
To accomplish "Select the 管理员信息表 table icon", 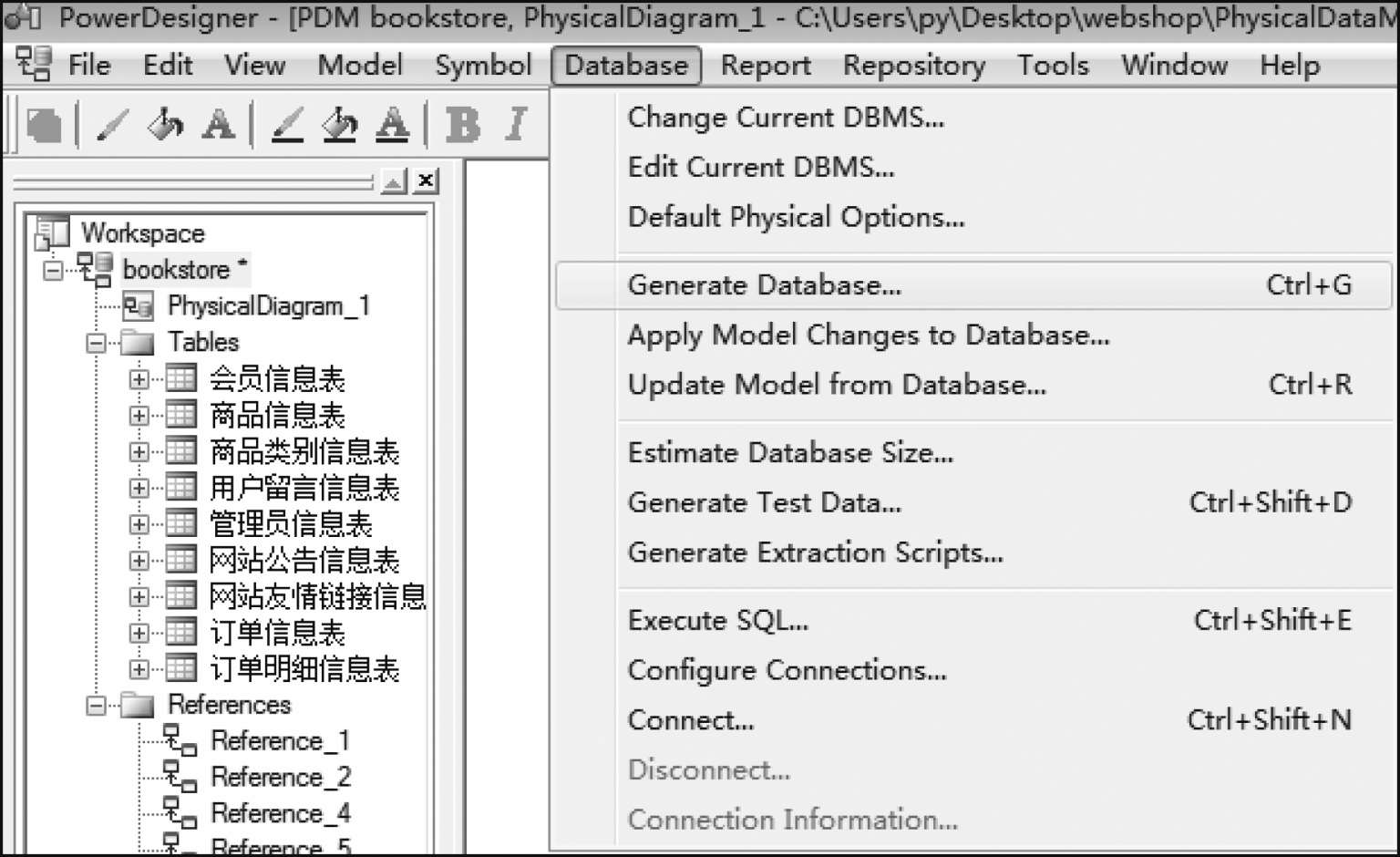I will point(181,524).
